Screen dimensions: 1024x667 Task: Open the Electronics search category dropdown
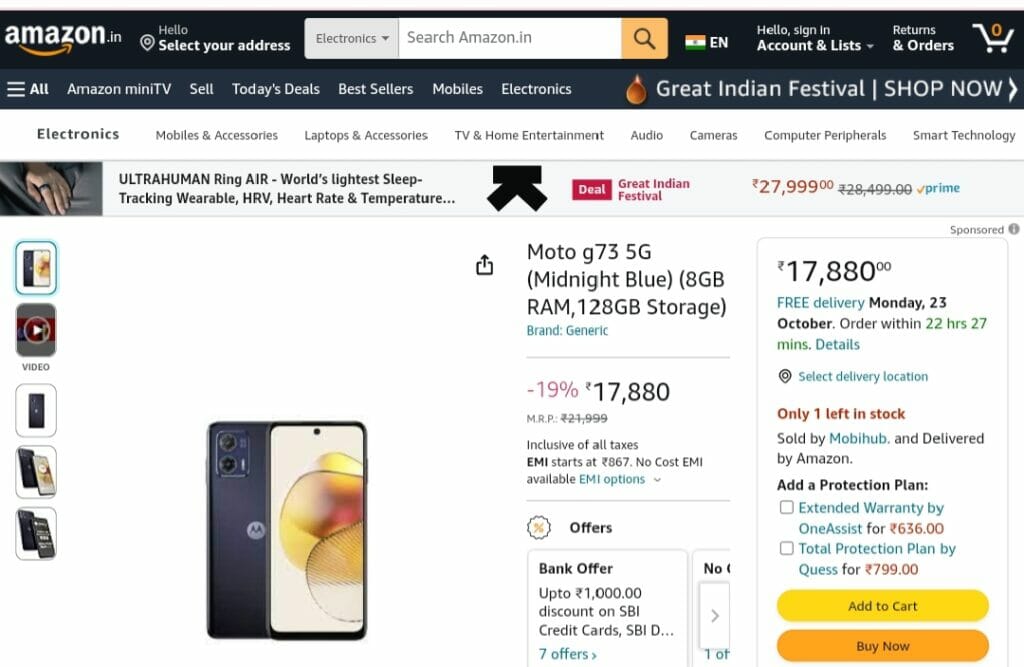[x=352, y=39]
